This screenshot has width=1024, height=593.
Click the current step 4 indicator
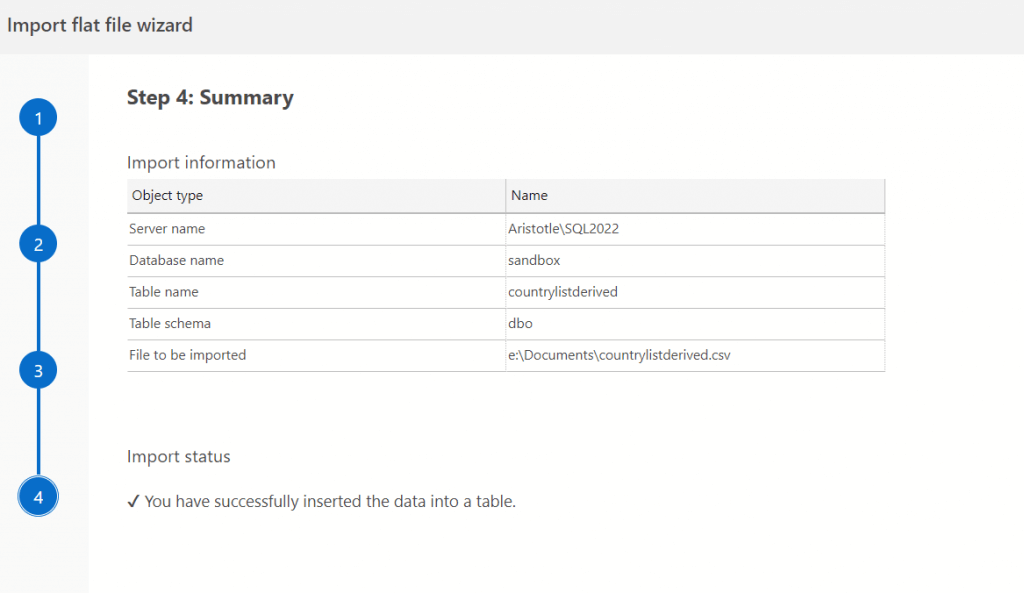(38, 496)
